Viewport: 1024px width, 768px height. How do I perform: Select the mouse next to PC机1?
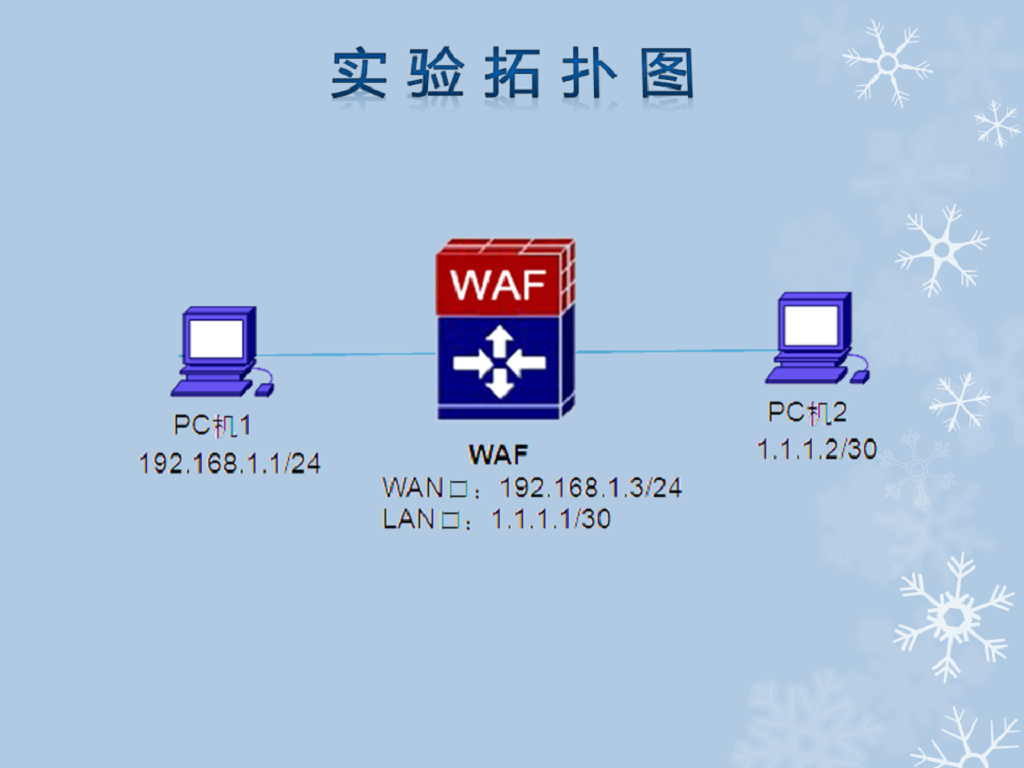click(x=264, y=390)
